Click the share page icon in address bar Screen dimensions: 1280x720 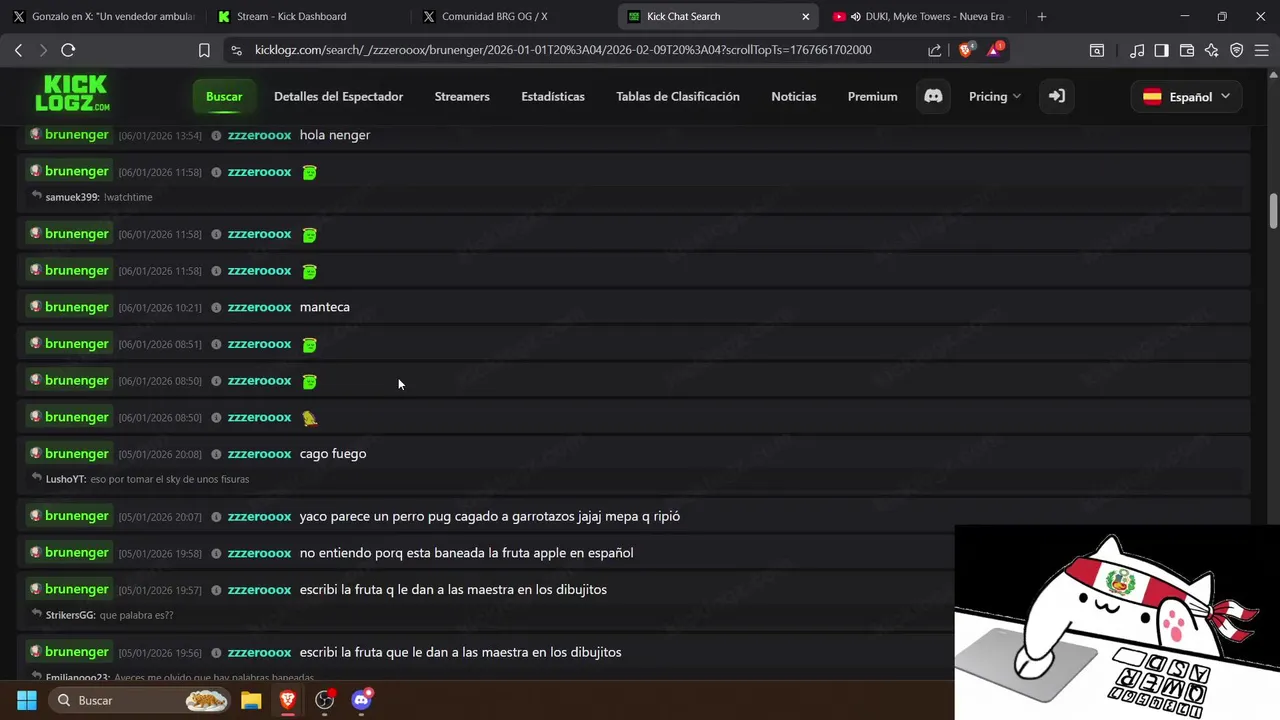[x=934, y=50]
